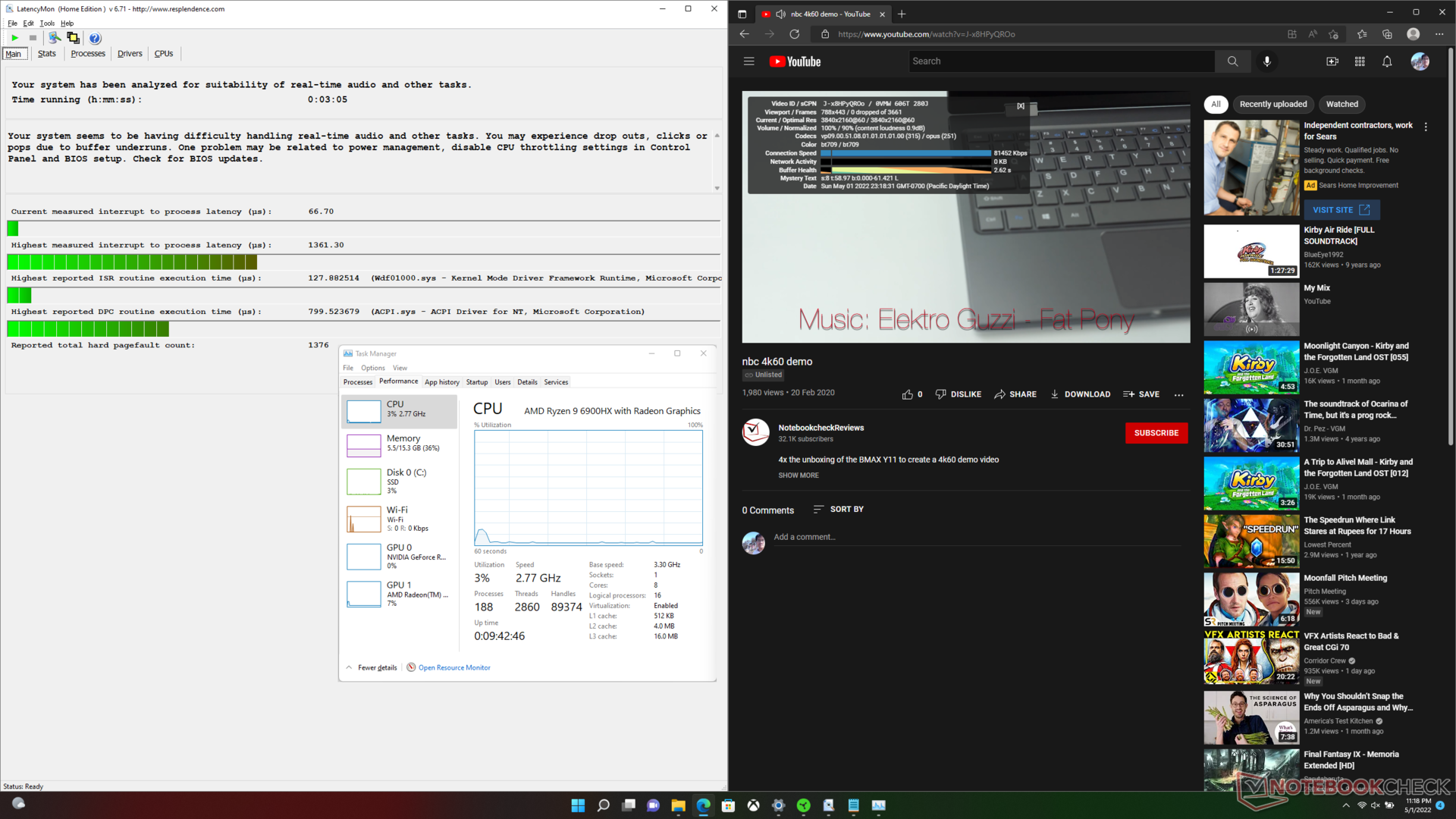Open YouTube notifications bell
Viewport: 1456px width, 819px height.
[x=1387, y=61]
